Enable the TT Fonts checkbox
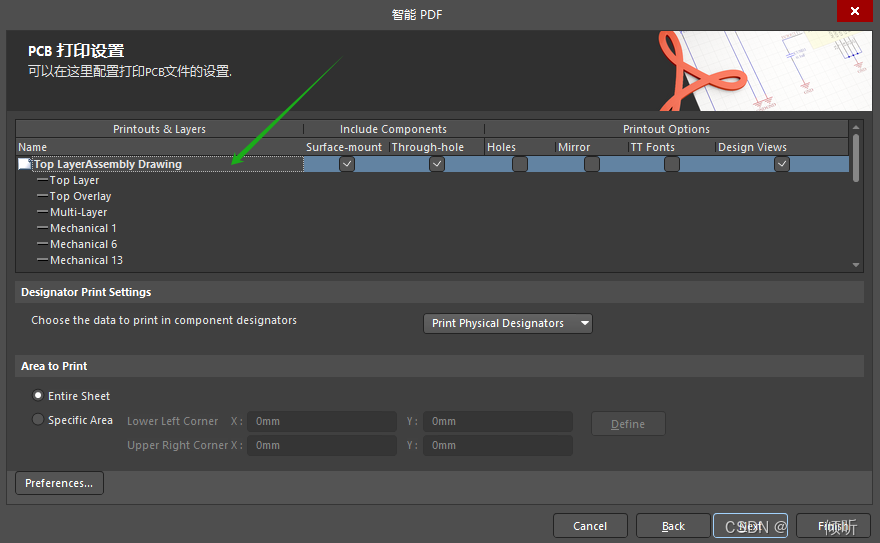This screenshot has height=543, width=880. [672, 164]
